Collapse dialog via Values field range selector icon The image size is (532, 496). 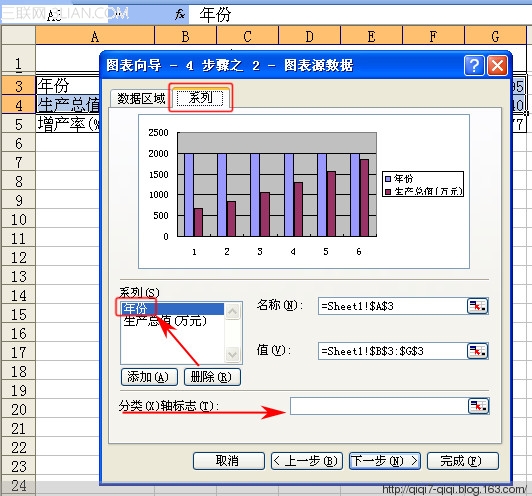point(477,351)
